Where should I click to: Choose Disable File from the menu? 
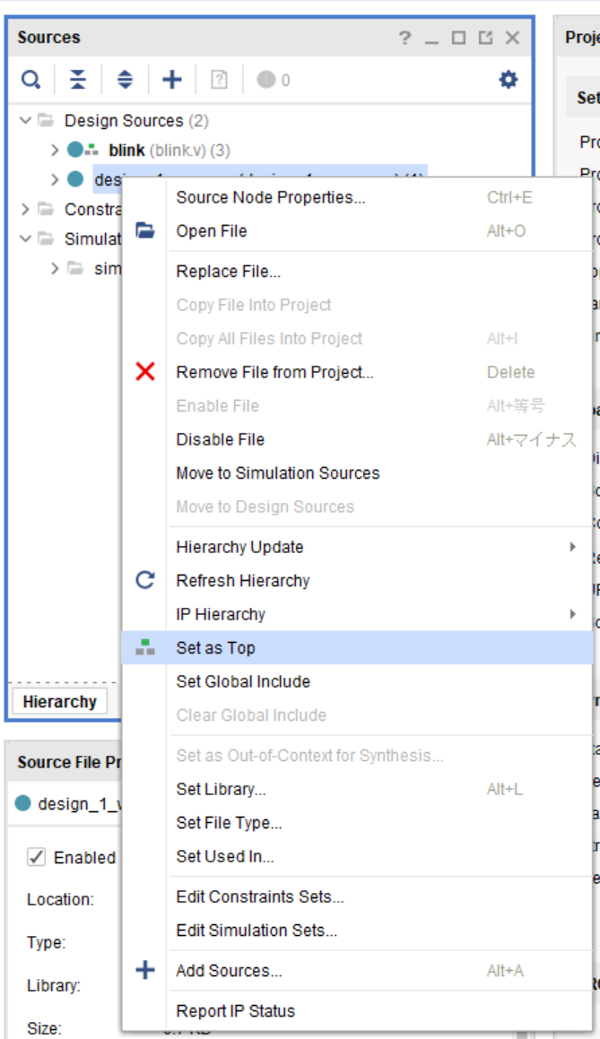pyautogui.click(x=220, y=439)
